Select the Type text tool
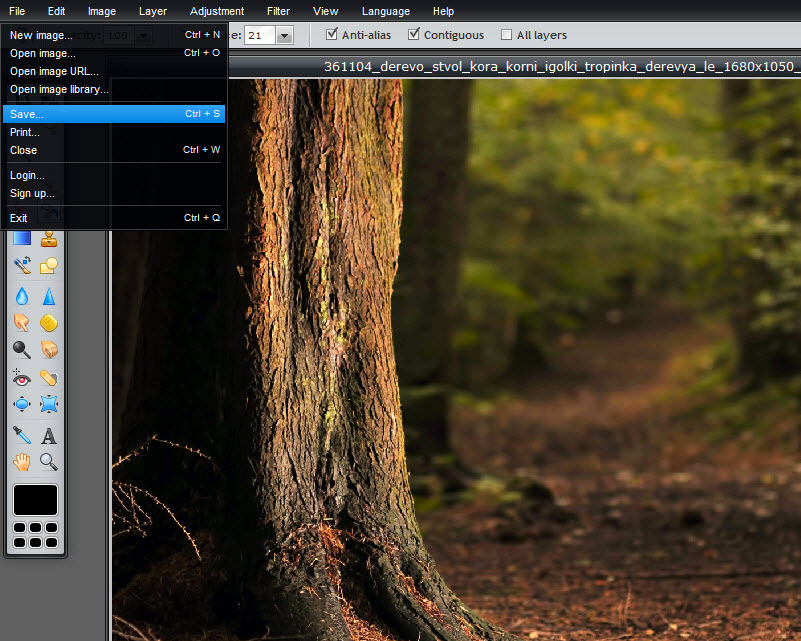 49,436
